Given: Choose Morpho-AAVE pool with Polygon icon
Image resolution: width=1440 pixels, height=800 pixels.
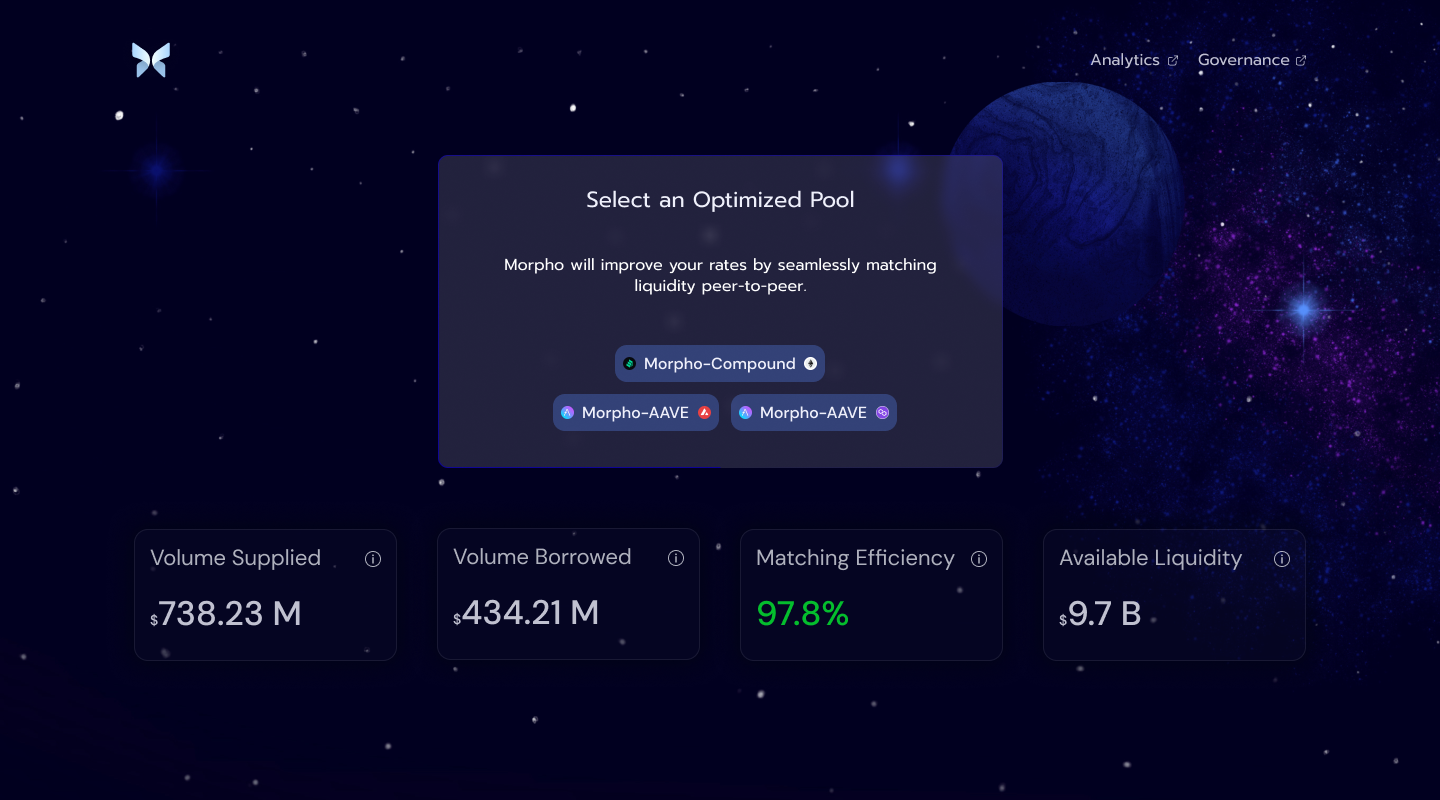Looking at the screenshot, I should pos(813,413).
